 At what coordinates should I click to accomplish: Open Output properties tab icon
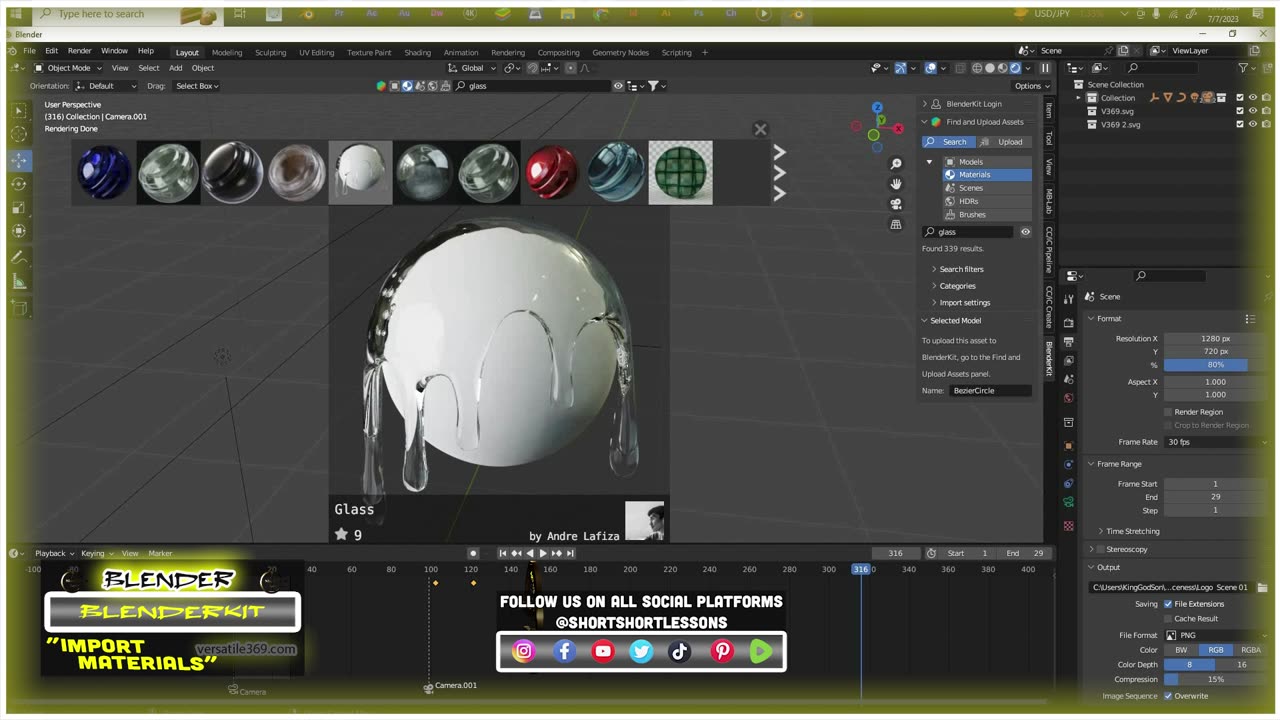[1069, 342]
